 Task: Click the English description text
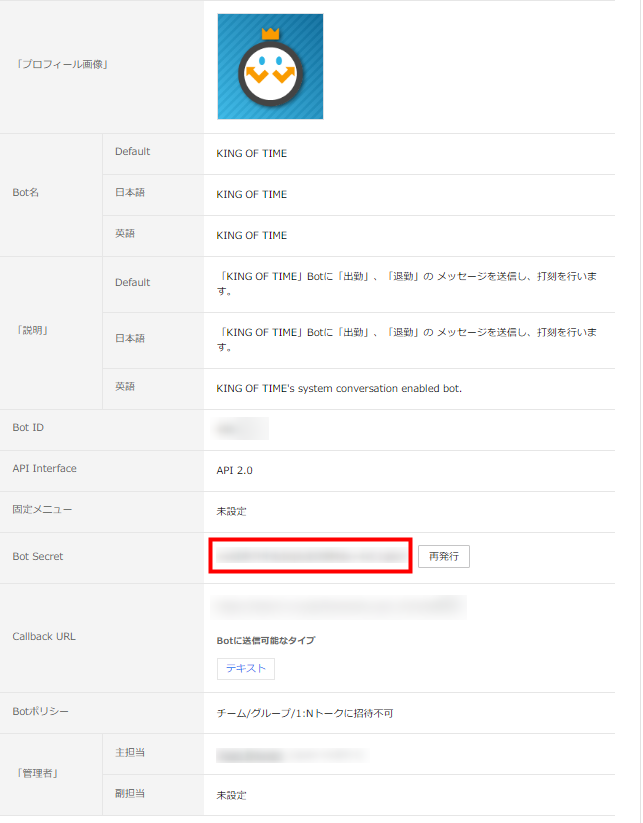[x=339, y=389]
